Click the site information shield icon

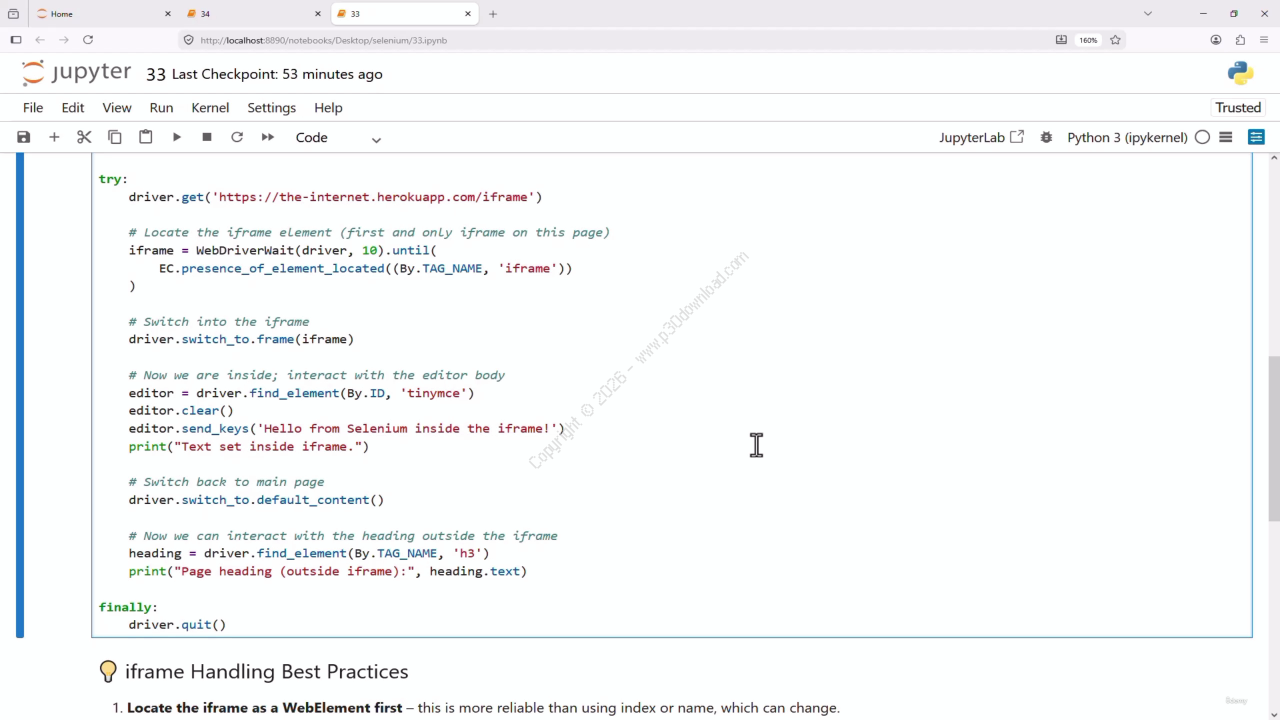pyautogui.click(x=188, y=40)
